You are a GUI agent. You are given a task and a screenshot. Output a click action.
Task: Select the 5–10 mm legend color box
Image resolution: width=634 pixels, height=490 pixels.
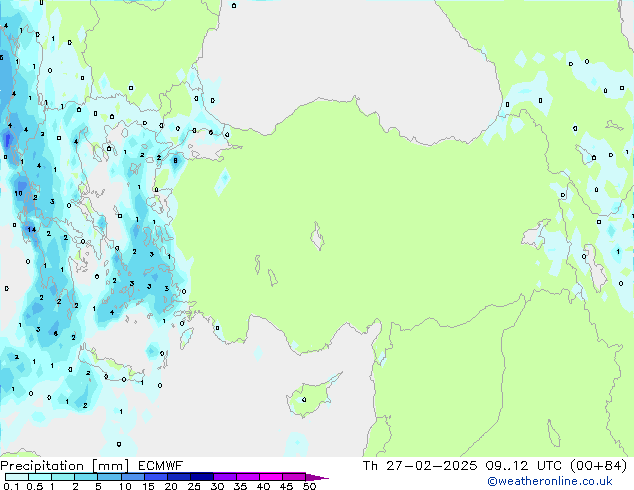109,477
